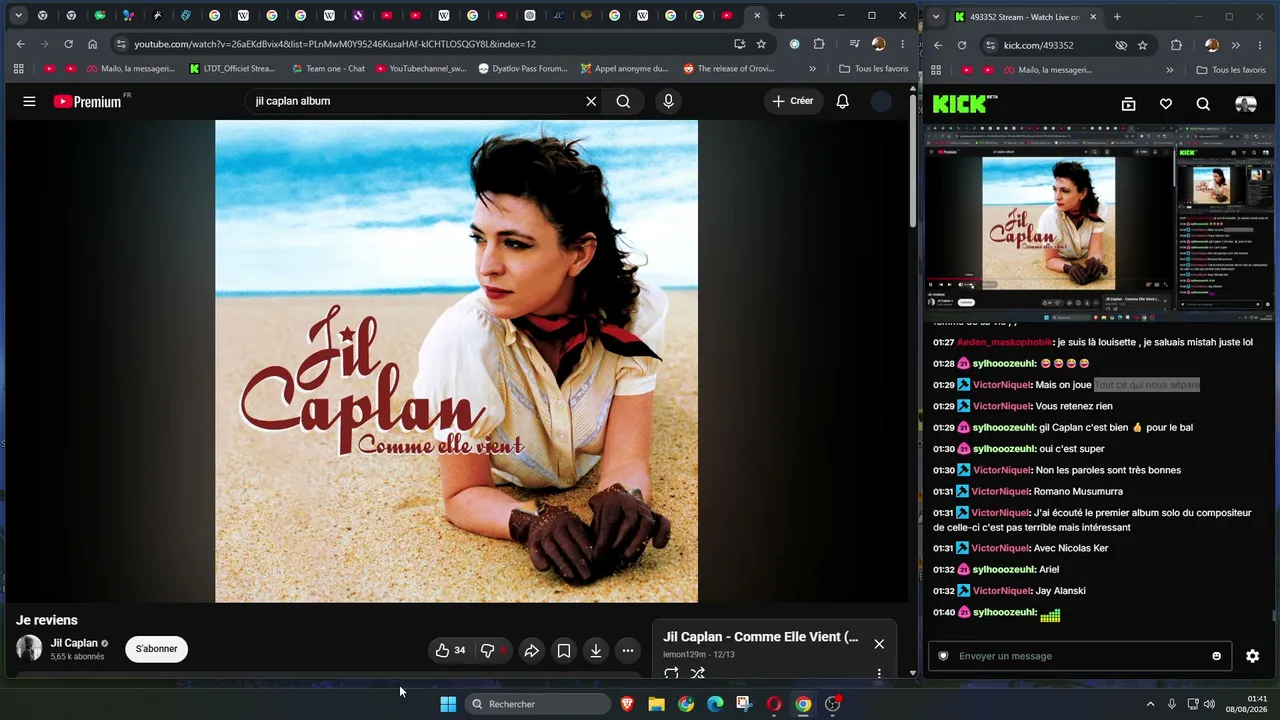Open the Windows Start menu
The width and height of the screenshot is (1280, 720).
point(448,704)
